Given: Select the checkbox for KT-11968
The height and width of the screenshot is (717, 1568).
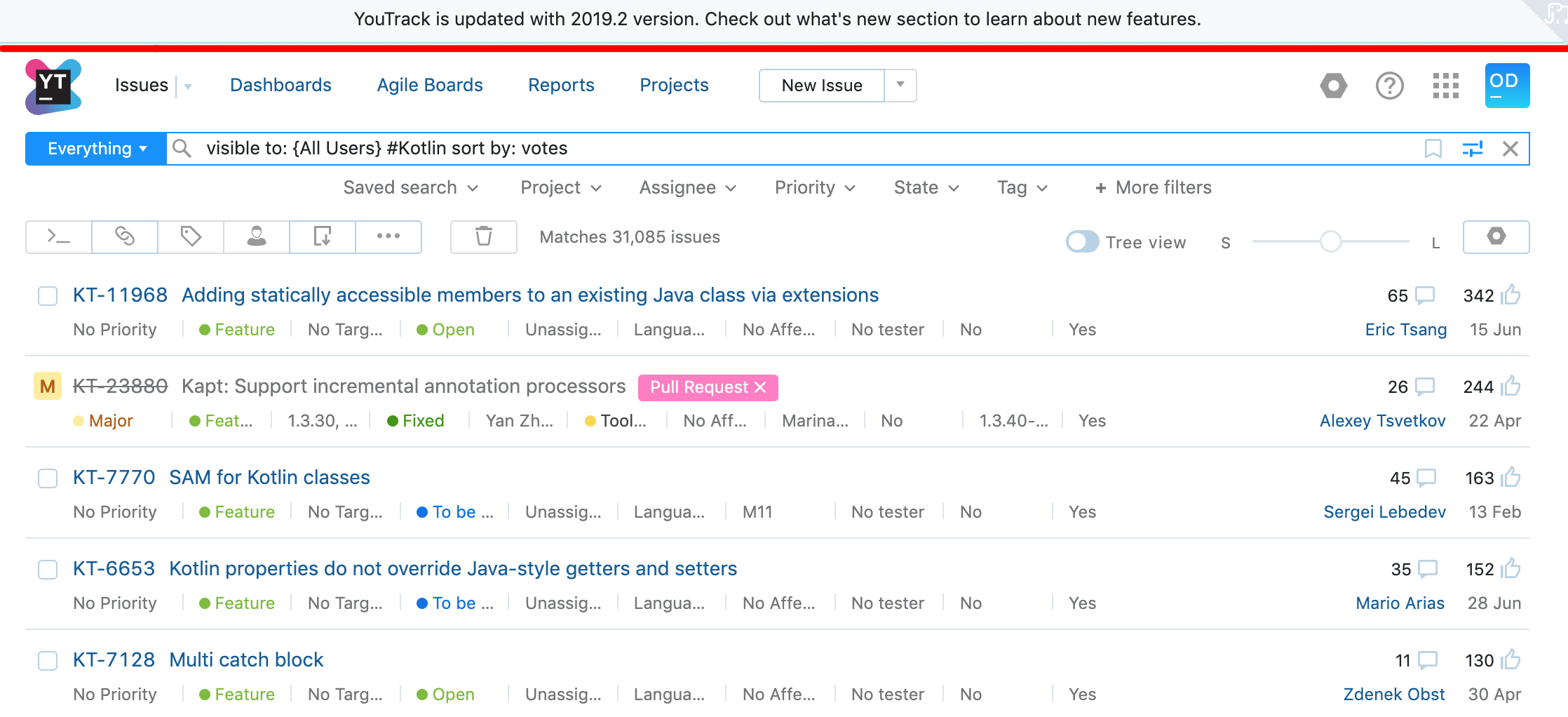Looking at the screenshot, I should 48,296.
